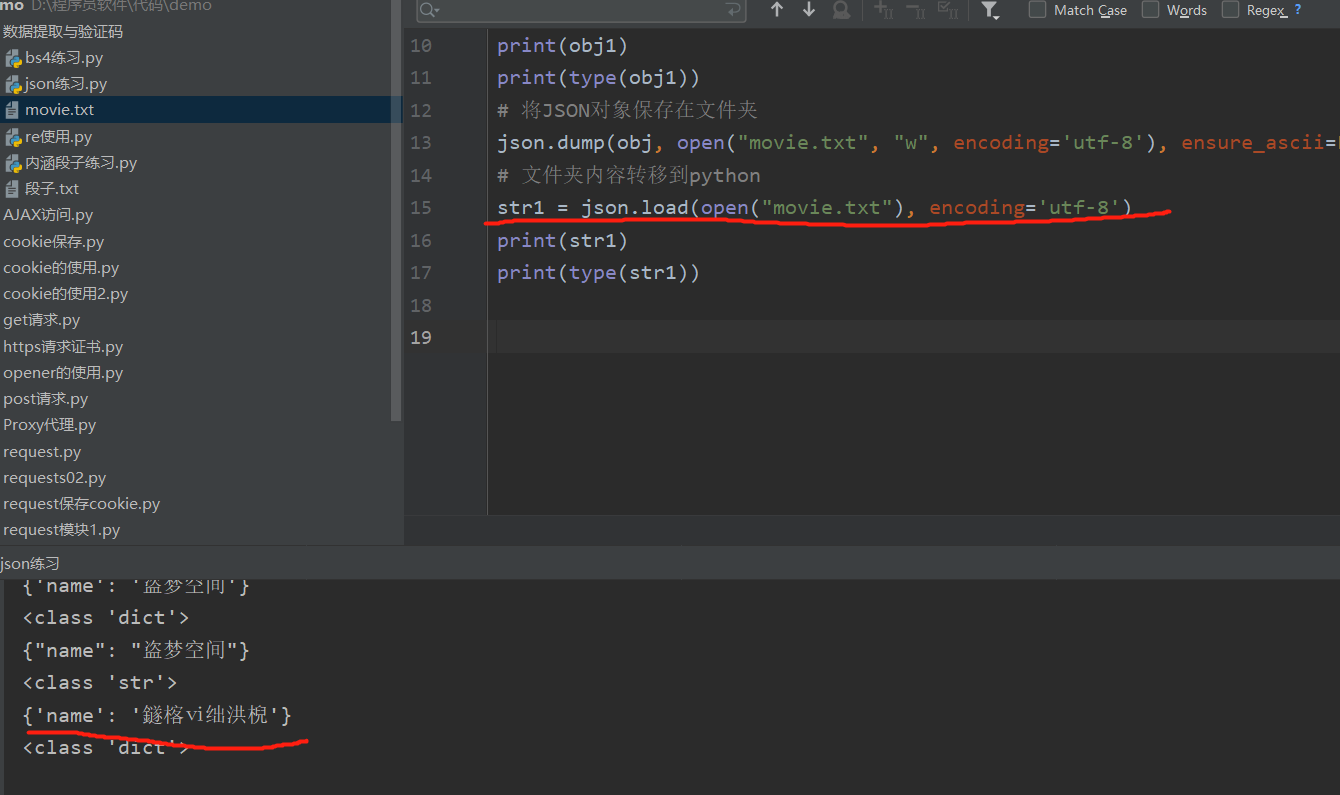This screenshot has width=1340, height=795.
Task: Click the Python icon of json练习.py
Action: point(13,84)
